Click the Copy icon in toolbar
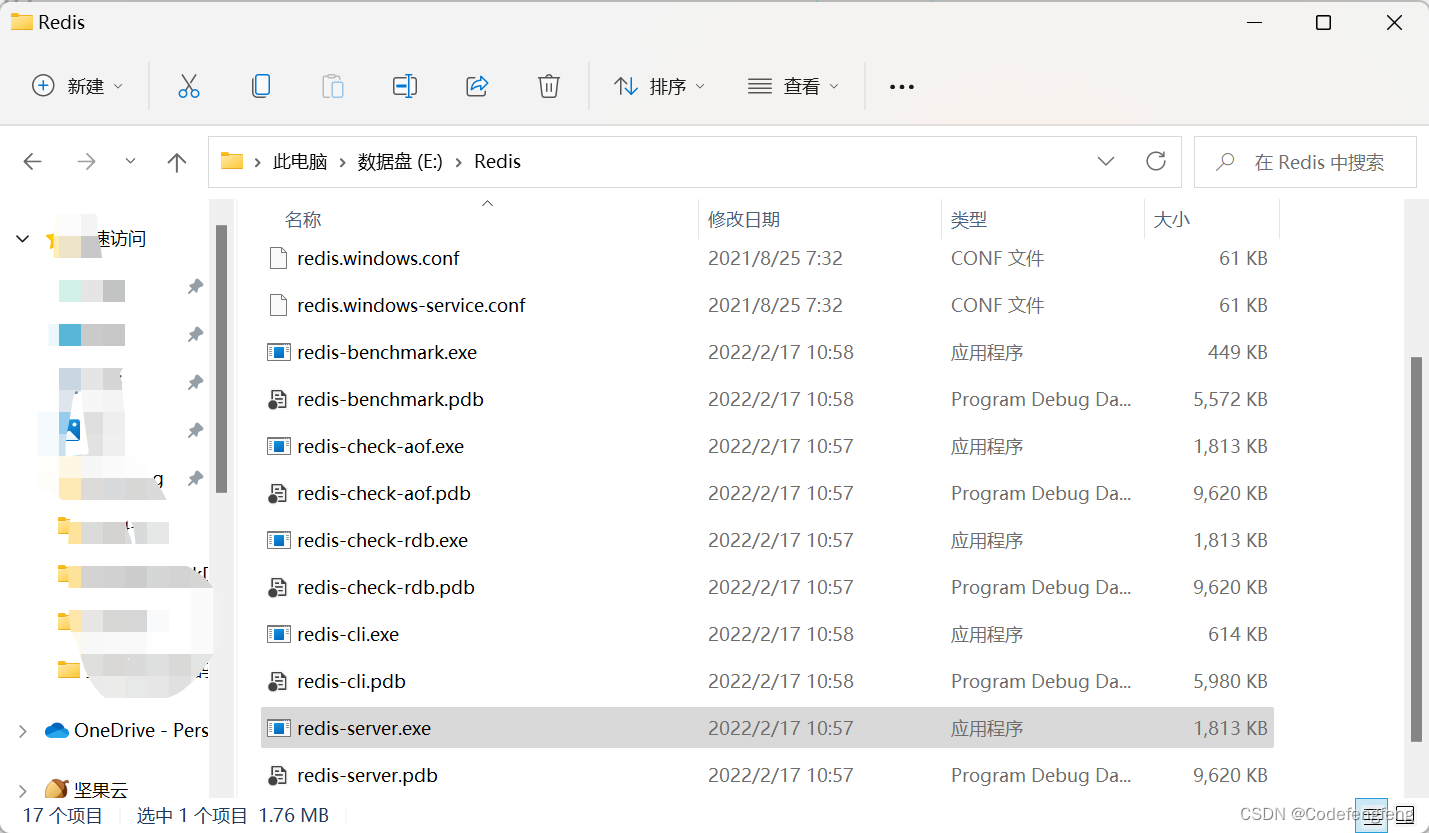Image resolution: width=1429 pixels, height=833 pixels. (261, 86)
